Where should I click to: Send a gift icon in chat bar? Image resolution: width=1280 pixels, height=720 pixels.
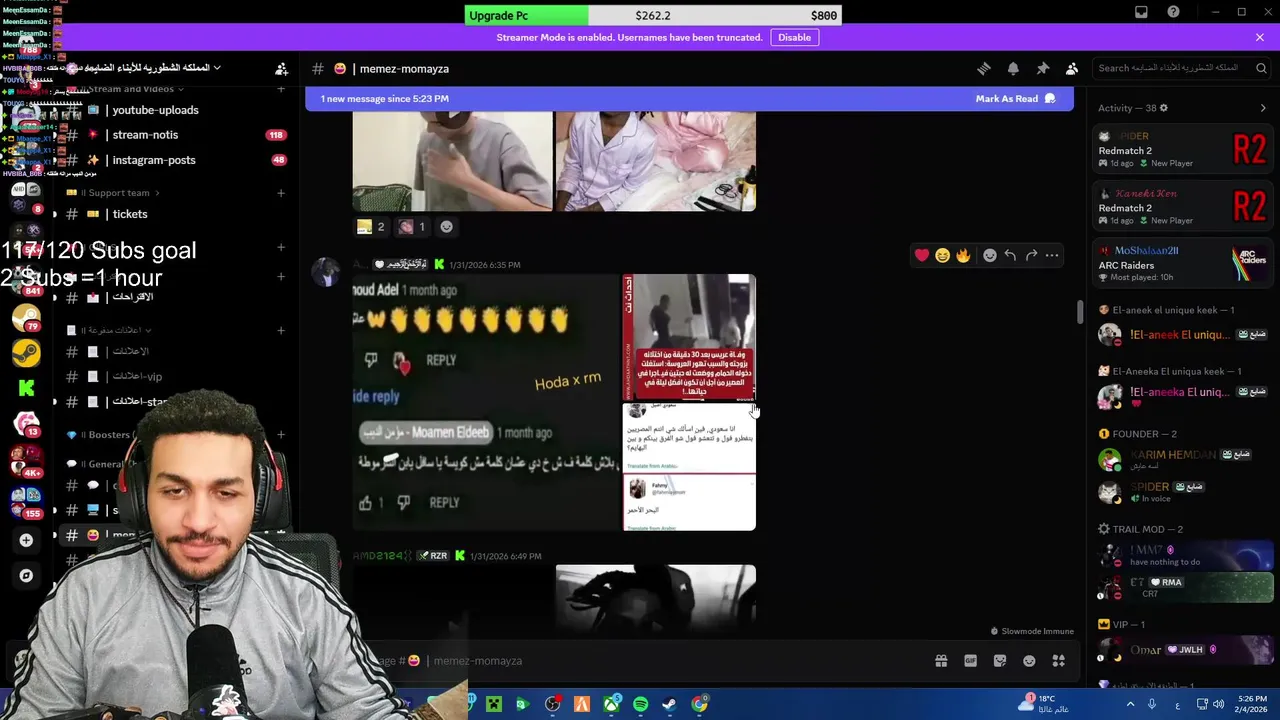[x=941, y=661]
